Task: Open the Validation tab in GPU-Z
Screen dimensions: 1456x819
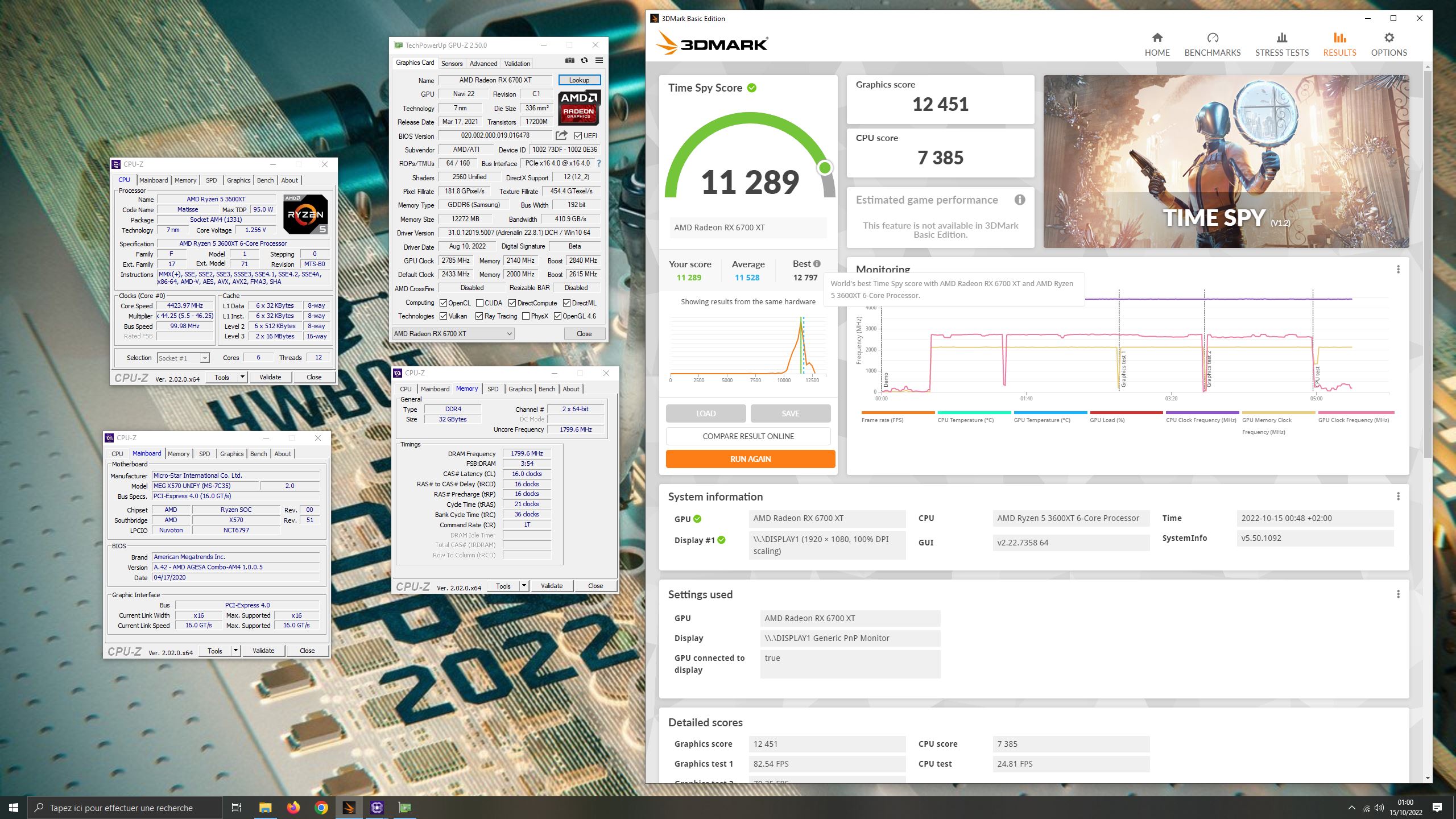Action: [x=517, y=63]
